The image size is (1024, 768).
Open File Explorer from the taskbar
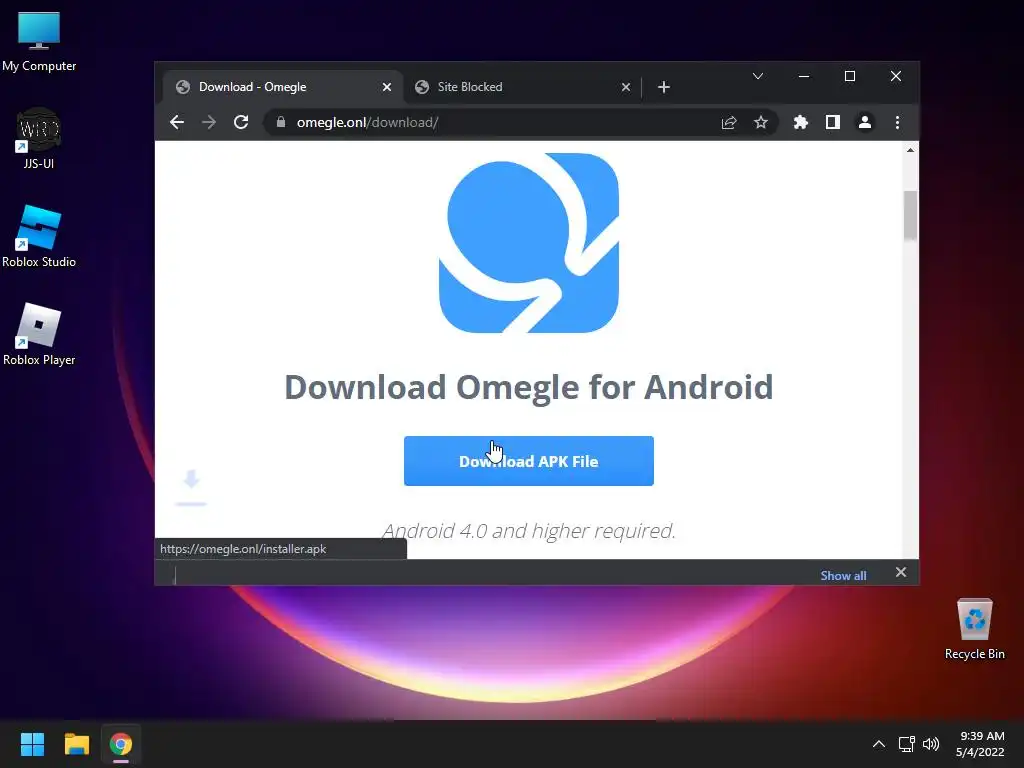(76, 744)
